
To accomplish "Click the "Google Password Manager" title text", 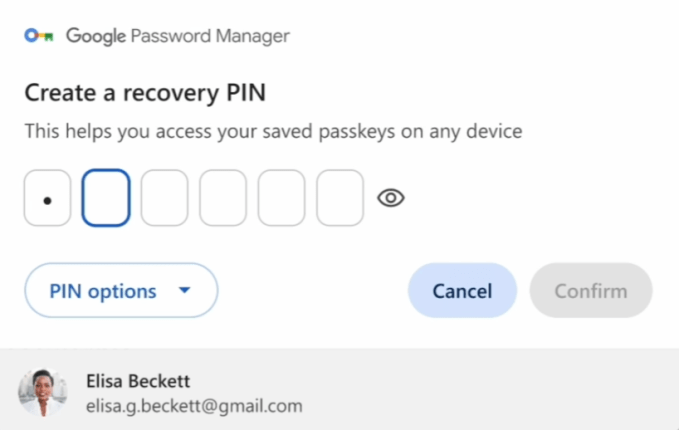I will click(178, 36).
